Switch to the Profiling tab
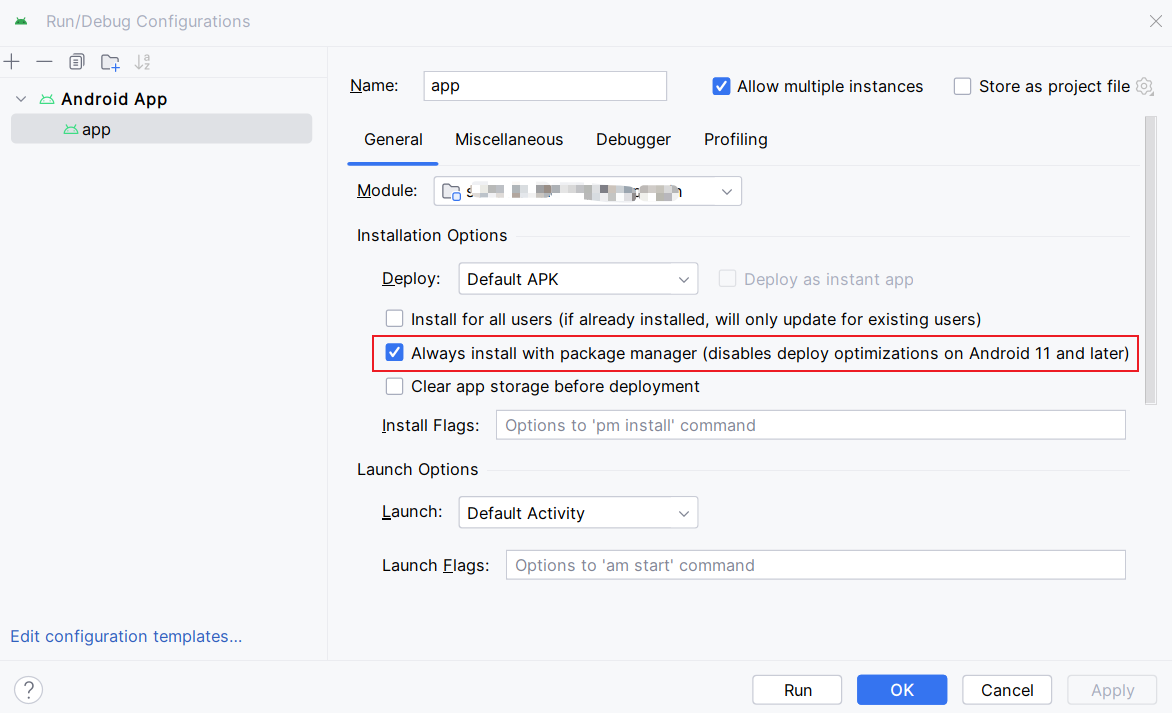The image size is (1172, 713). (735, 140)
